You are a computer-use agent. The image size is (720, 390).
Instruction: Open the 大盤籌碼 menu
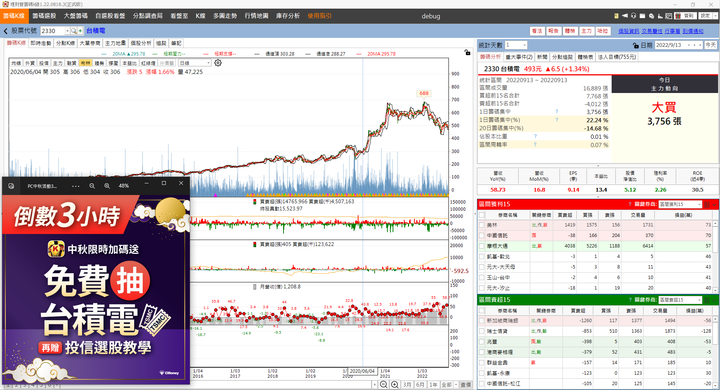point(76,16)
